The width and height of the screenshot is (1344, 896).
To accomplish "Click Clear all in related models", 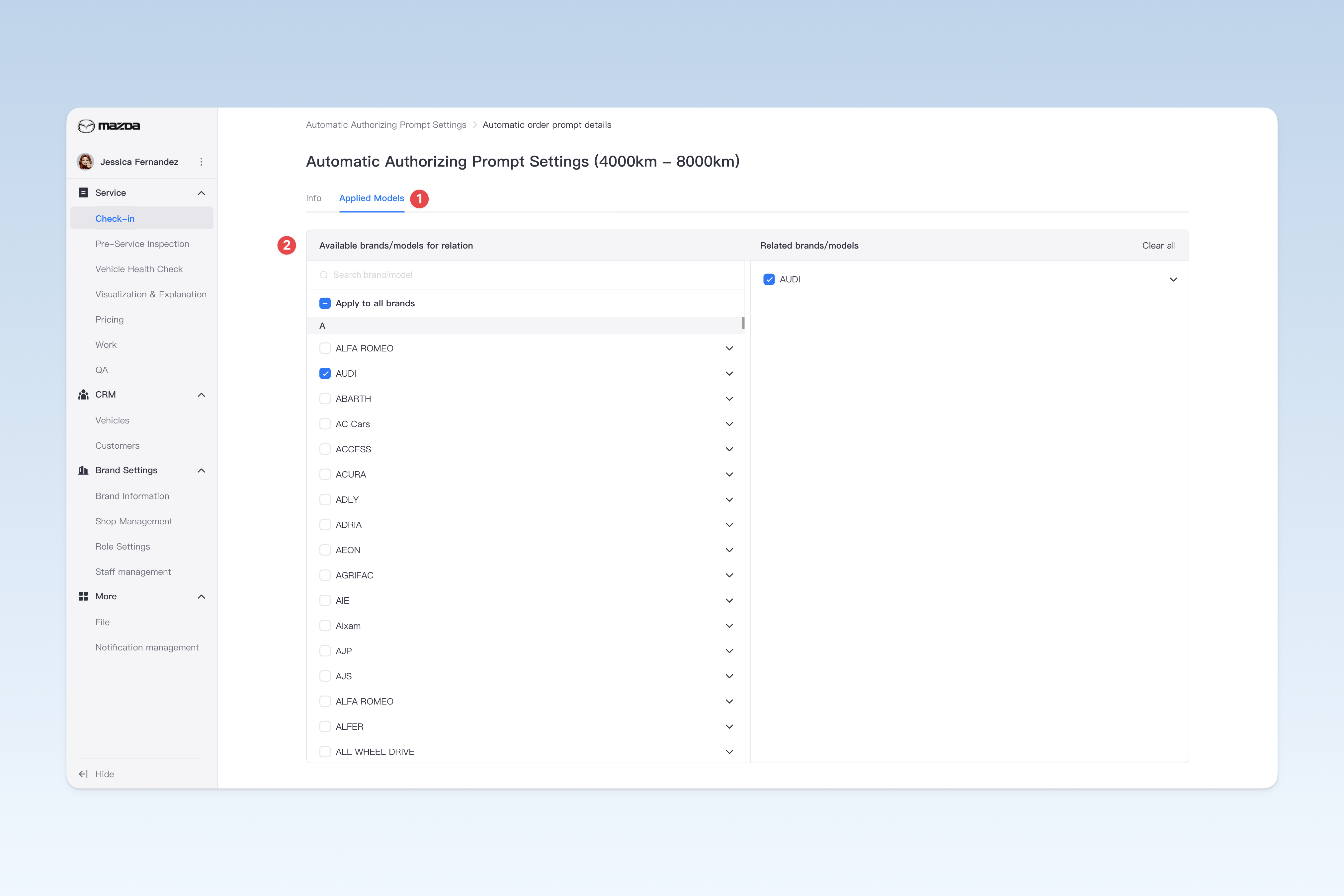I will pos(1159,246).
